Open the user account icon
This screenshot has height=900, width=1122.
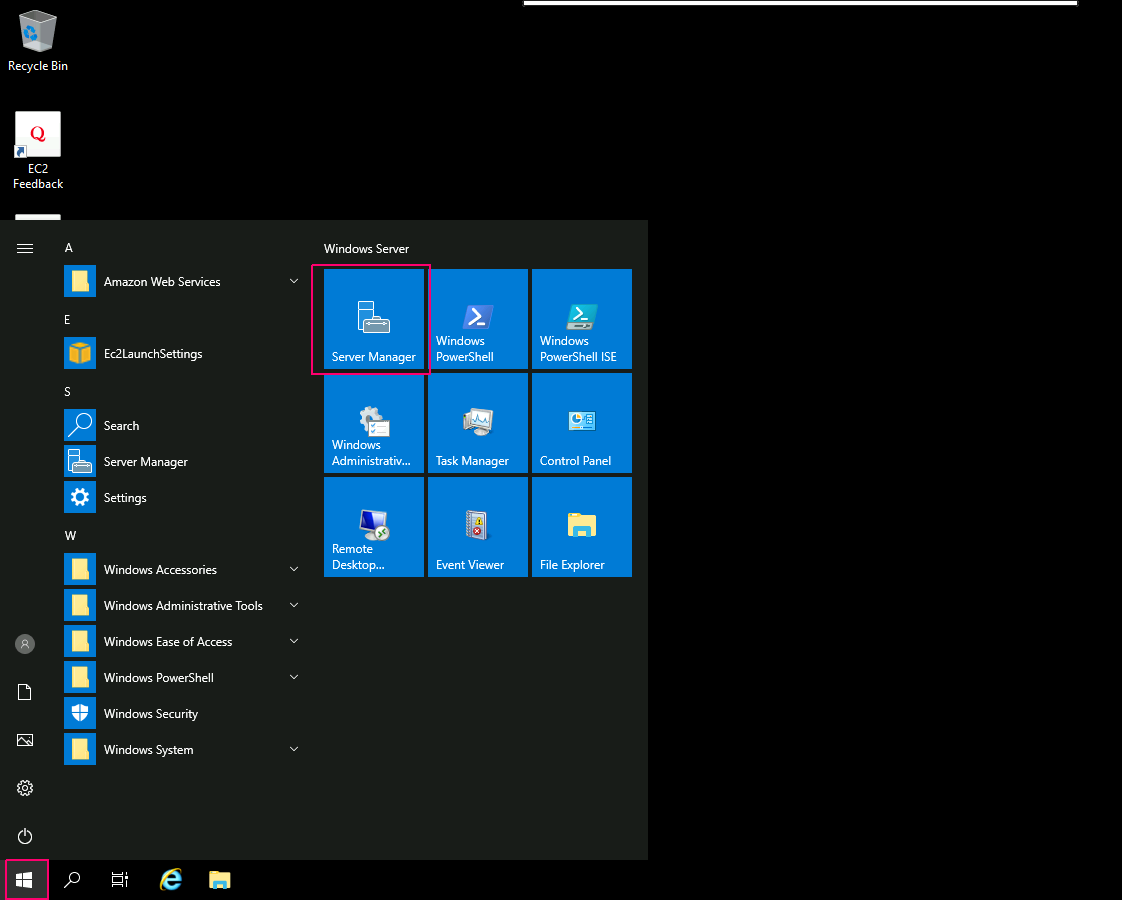[x=25, y=644]
